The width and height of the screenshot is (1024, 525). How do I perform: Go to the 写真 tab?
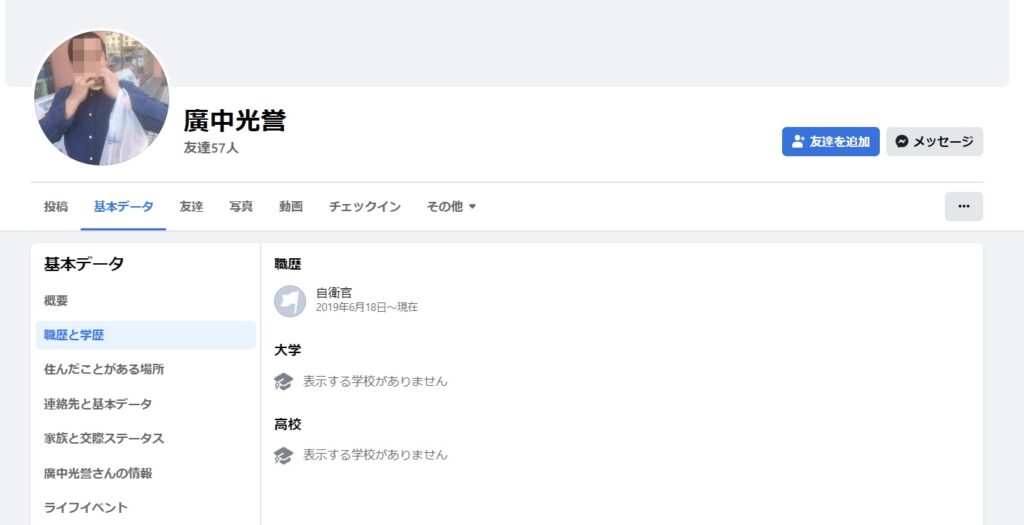241,206
